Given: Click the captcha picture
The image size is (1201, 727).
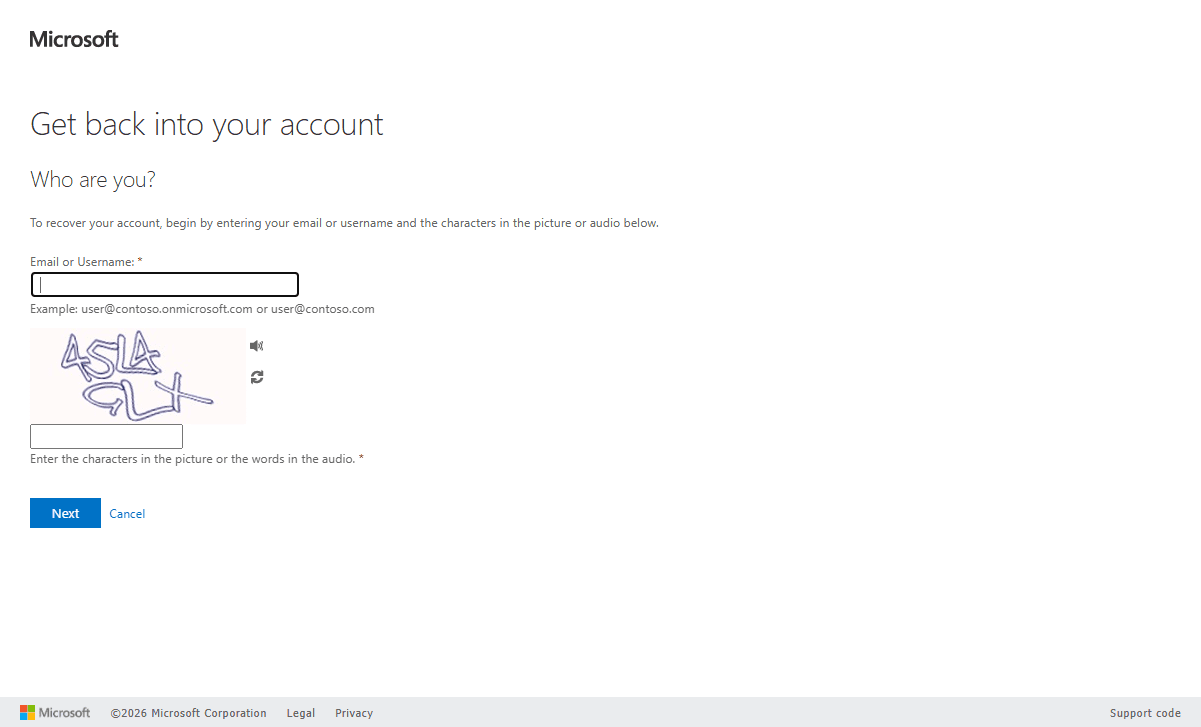Looking at the screenshot, I should pos(137,375).
